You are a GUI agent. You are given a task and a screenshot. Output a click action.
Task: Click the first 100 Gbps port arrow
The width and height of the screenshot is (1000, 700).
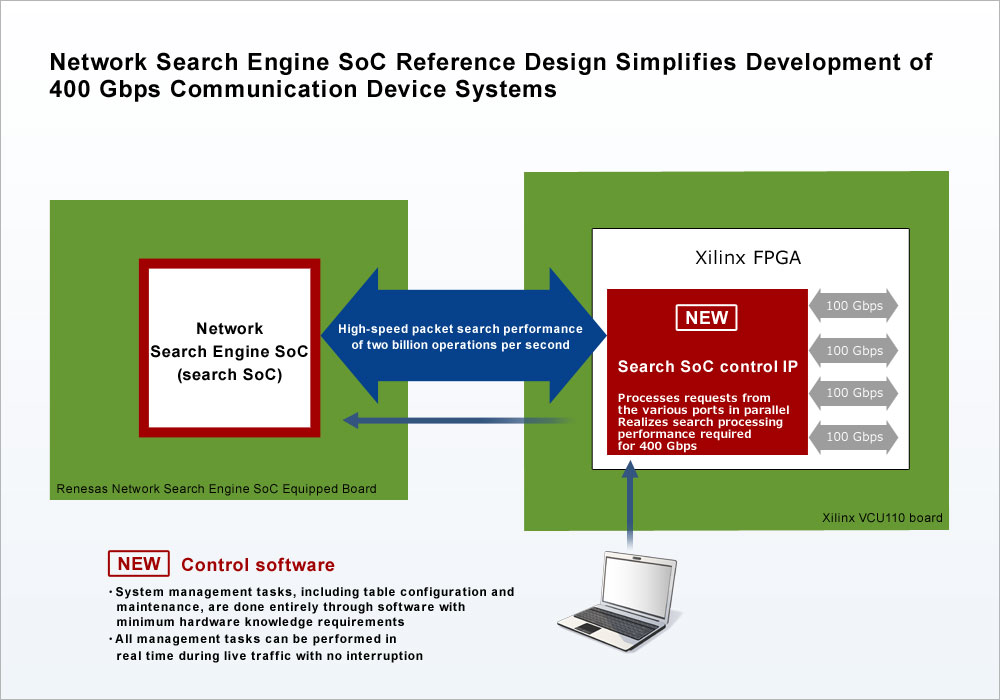coord(852,307)
